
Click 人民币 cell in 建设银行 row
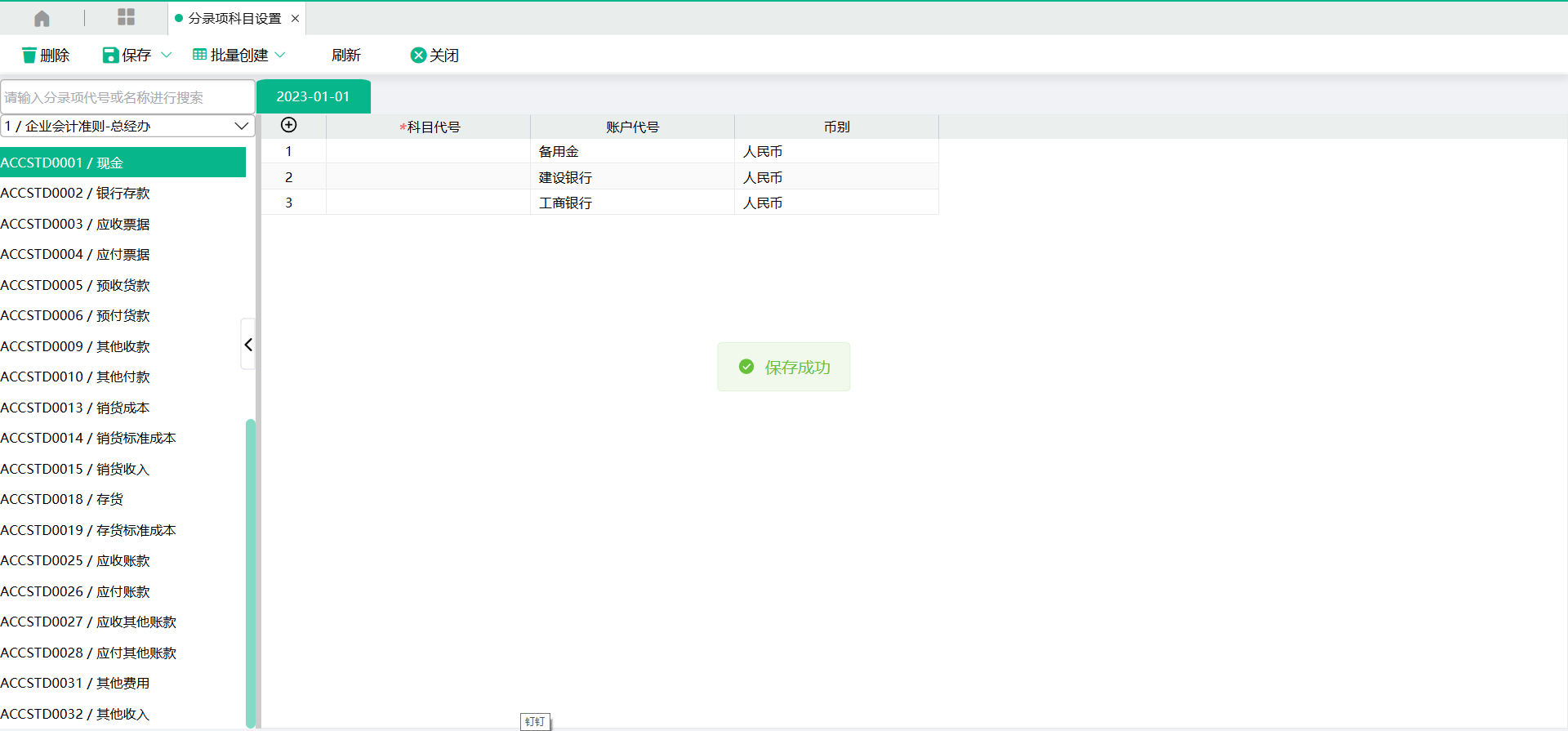tap(837, 177)
